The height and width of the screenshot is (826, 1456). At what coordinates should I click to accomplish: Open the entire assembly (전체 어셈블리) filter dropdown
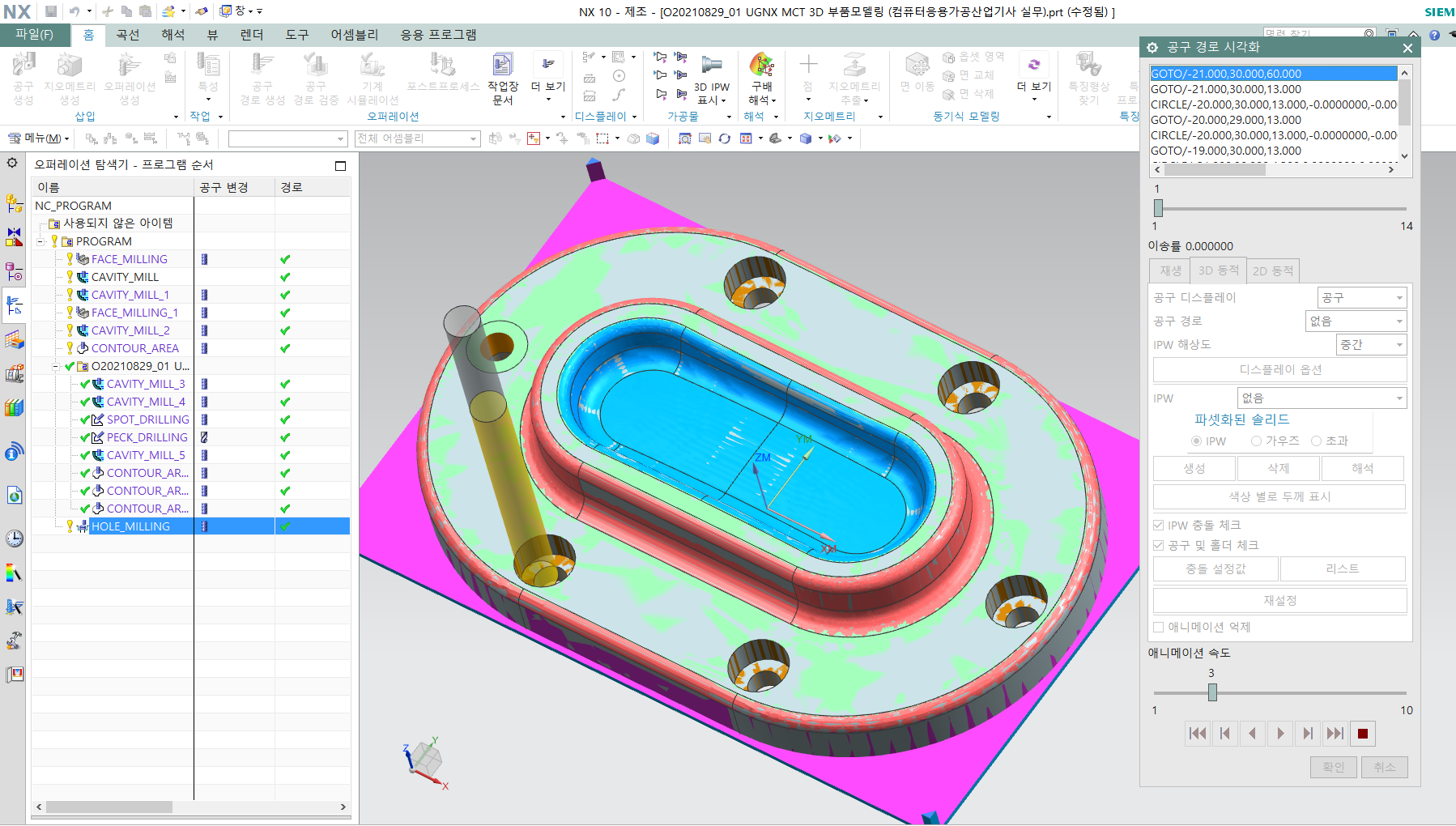tap(418, 138)
